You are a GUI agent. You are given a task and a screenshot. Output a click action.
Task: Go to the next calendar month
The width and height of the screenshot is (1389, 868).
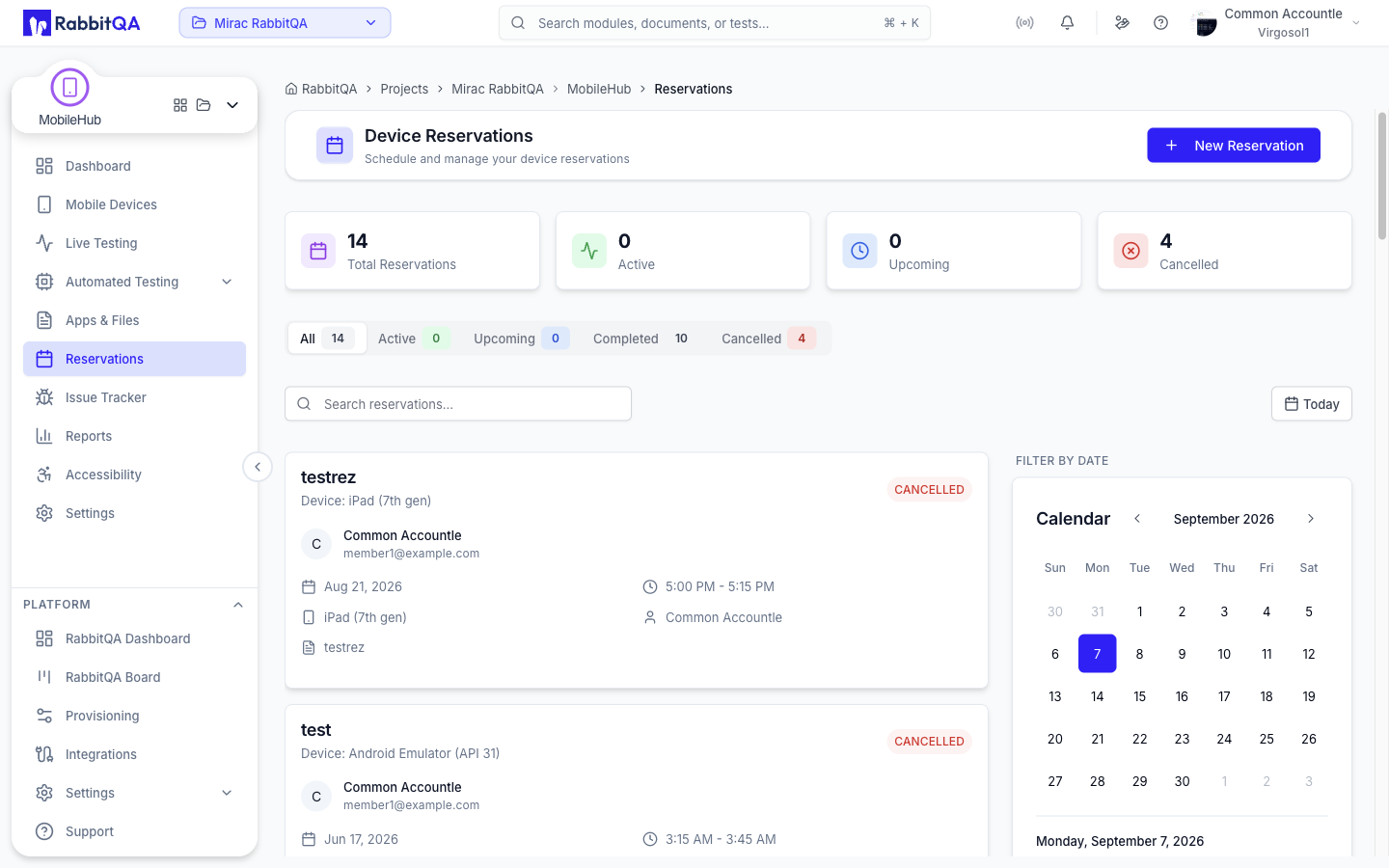[x=1310, y=519]
